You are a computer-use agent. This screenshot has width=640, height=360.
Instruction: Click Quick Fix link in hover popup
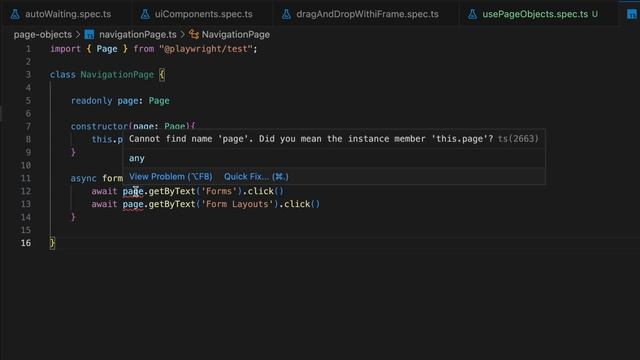[256, 177]
